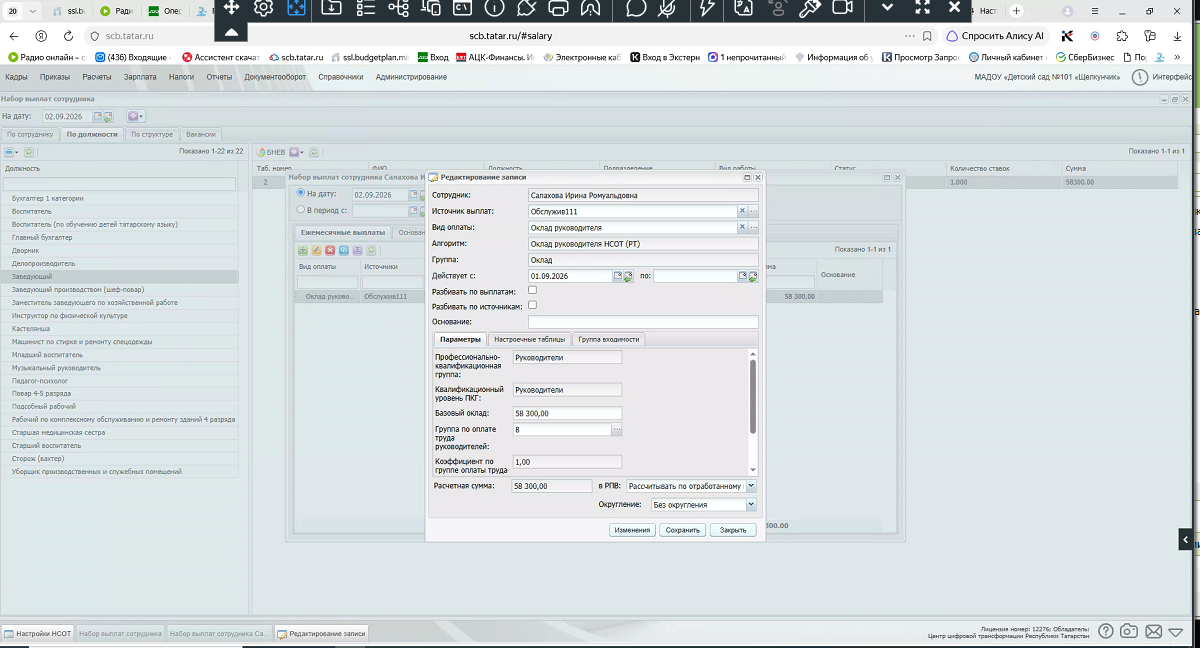This screenshot has height=648, width=1200.
Task: Enable Разбивать по источникам checkbox
Action: tap(533, 305)
